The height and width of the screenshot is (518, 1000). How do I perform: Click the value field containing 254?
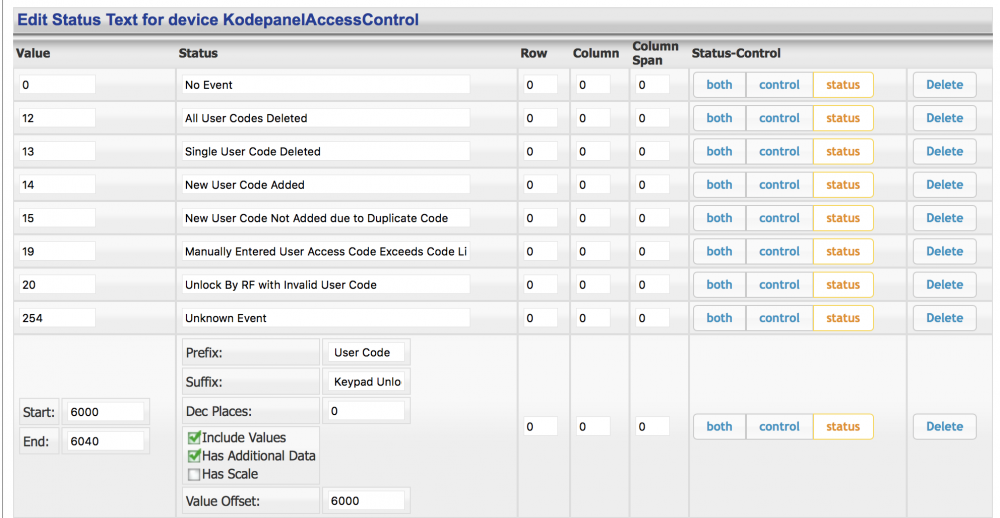tap(56, 318)
